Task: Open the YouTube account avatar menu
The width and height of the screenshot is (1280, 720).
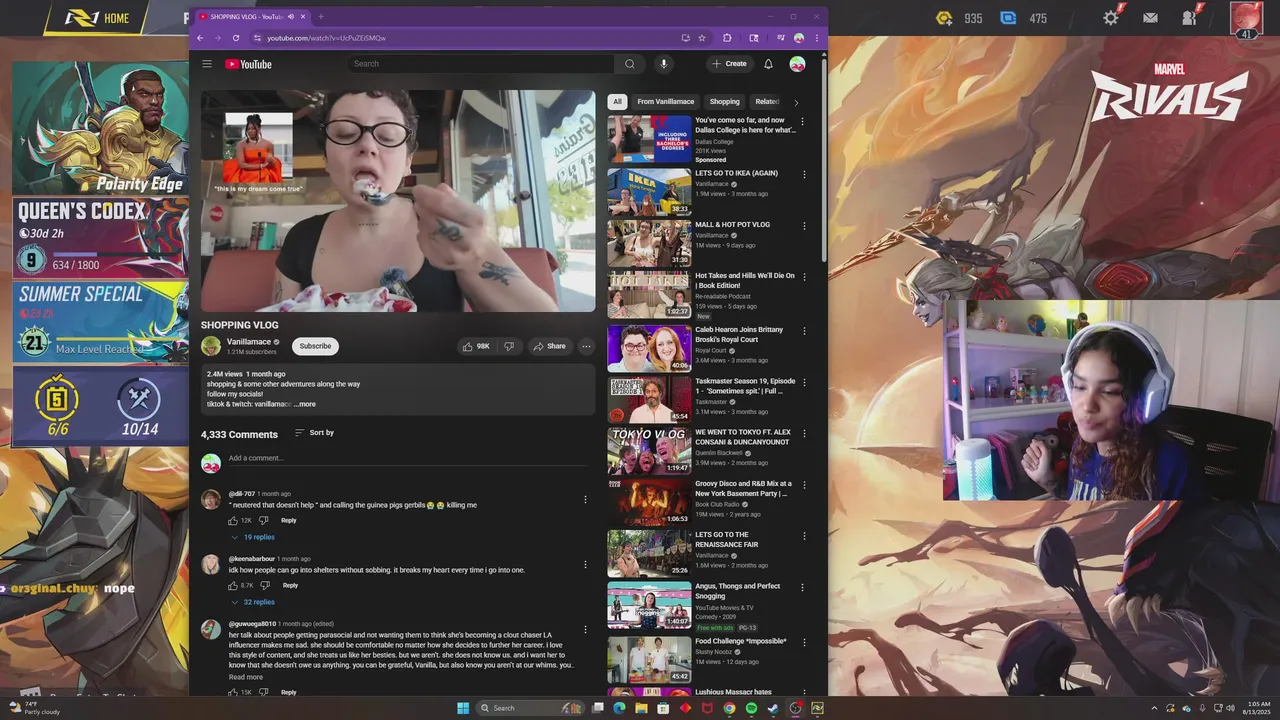Action: (797, 64)
